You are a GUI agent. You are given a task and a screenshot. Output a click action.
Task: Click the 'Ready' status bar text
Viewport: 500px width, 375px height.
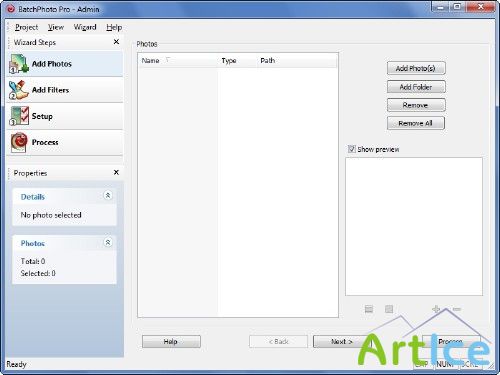tap(16, 364)
